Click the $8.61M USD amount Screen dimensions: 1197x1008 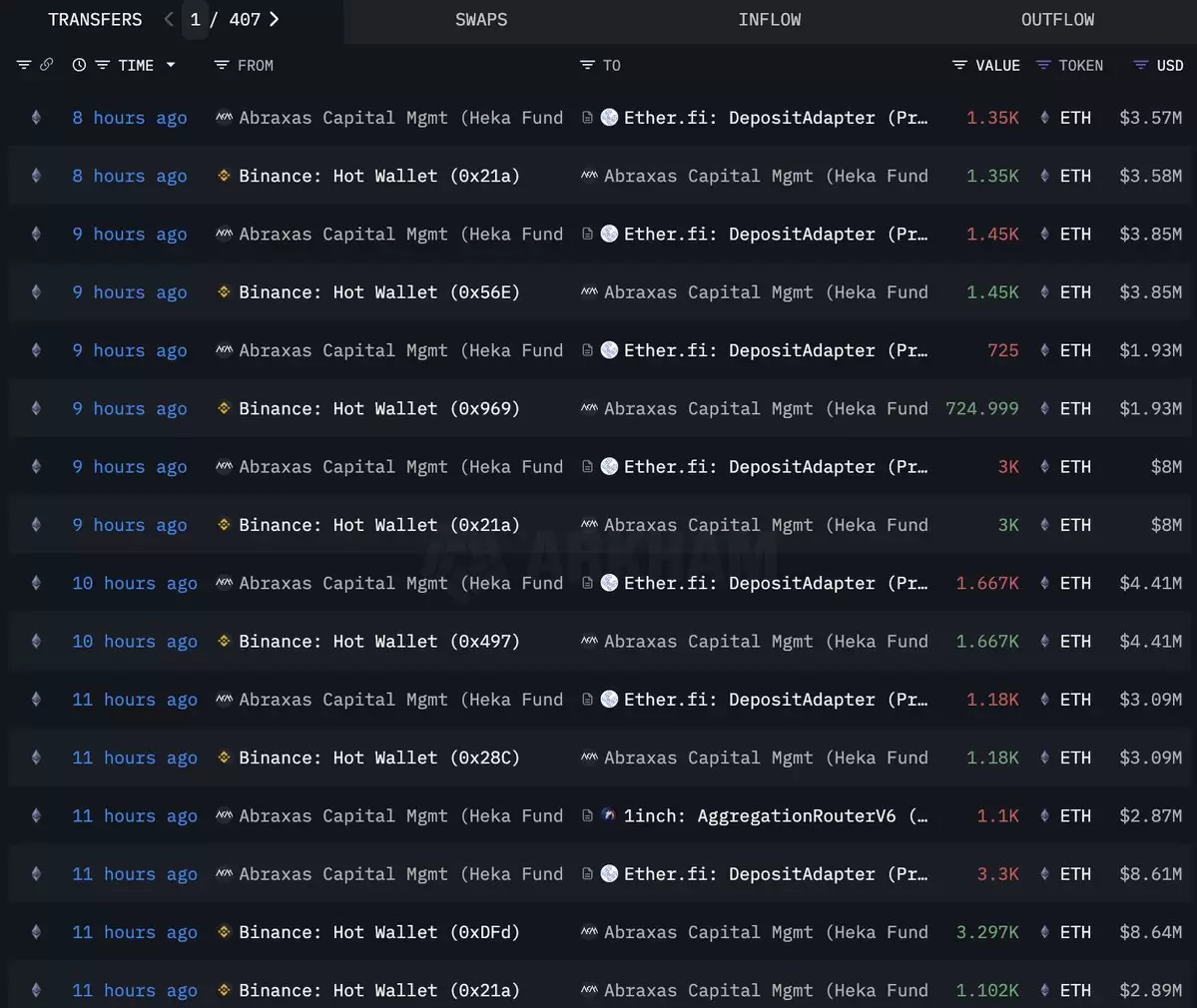[x=1150, y=873]
